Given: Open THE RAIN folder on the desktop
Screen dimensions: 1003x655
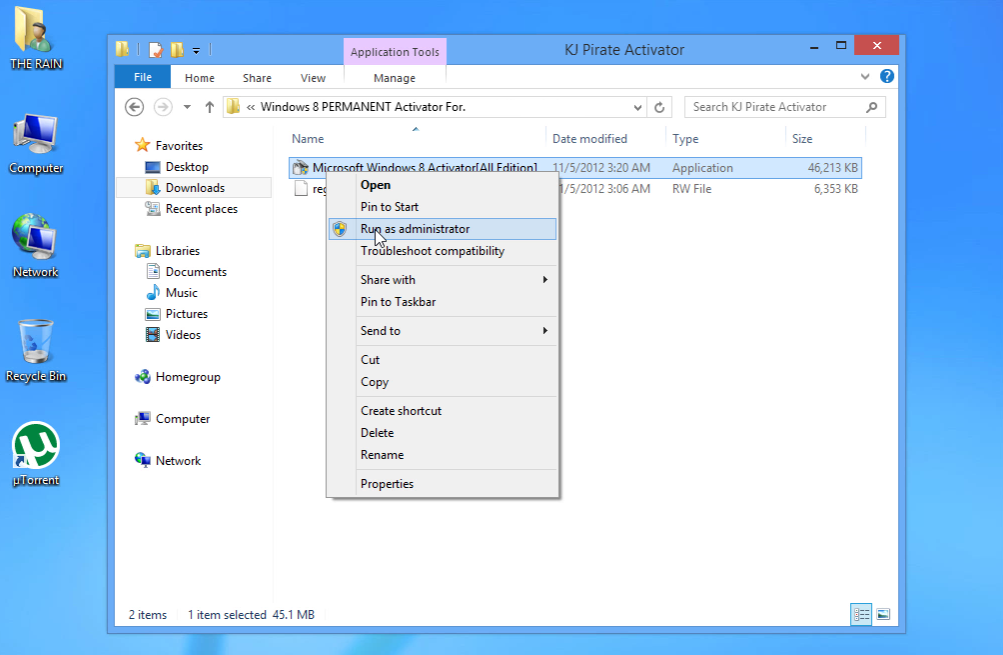Looking at the screenshot, I should [36, 38].
